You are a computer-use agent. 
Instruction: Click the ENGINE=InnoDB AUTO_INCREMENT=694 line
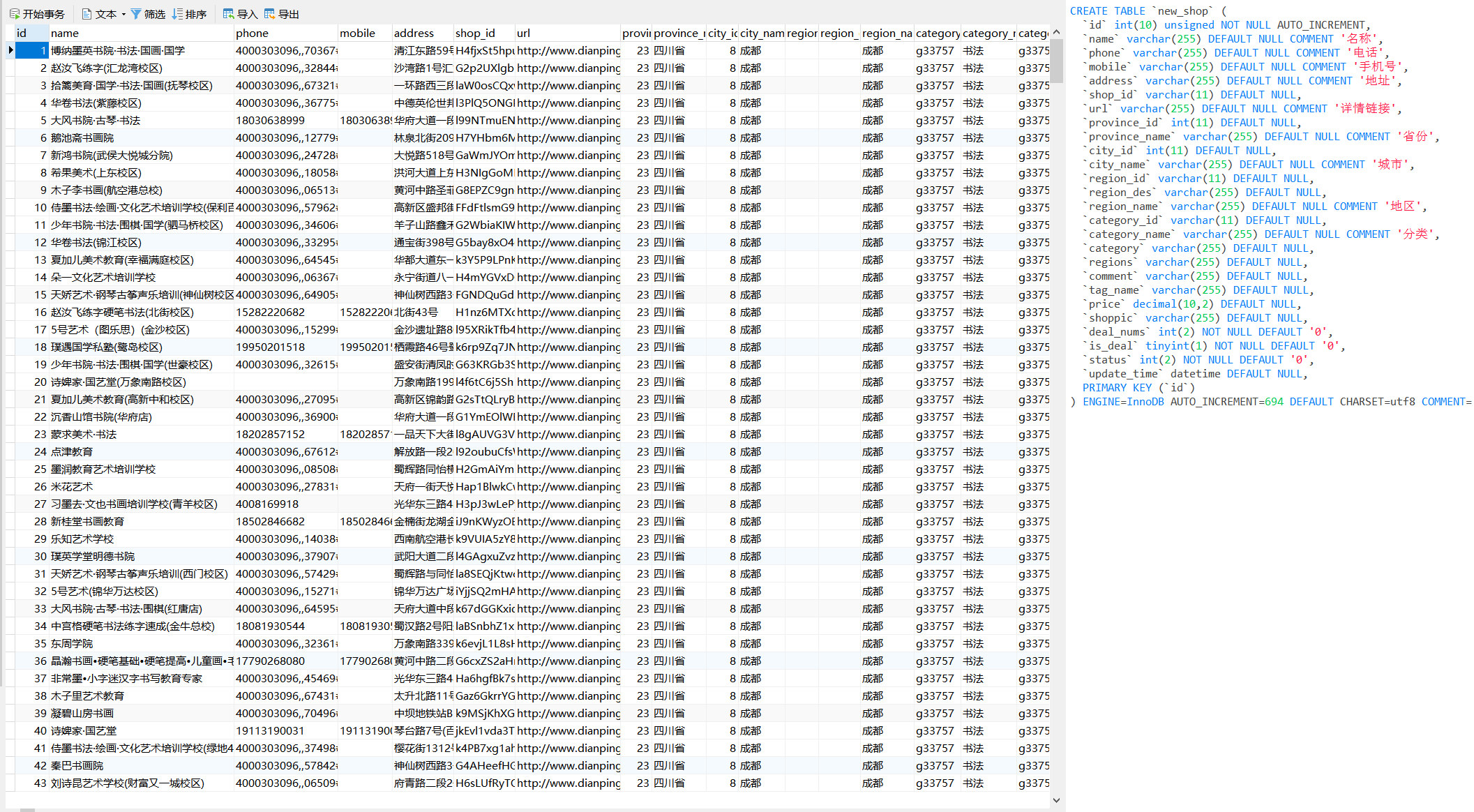pos(1271,402)
